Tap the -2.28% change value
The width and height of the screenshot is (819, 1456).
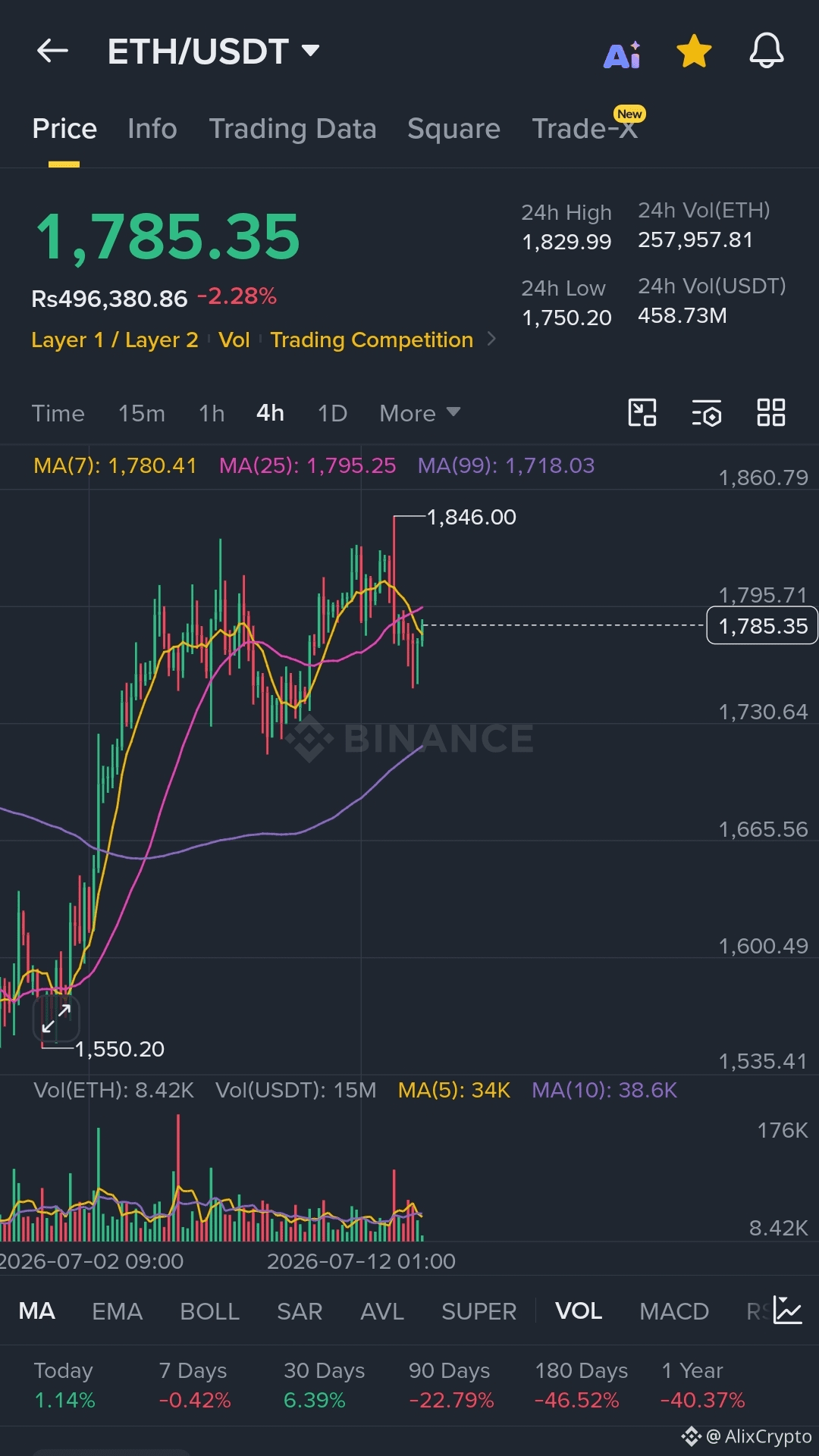[x=237, y=296]
